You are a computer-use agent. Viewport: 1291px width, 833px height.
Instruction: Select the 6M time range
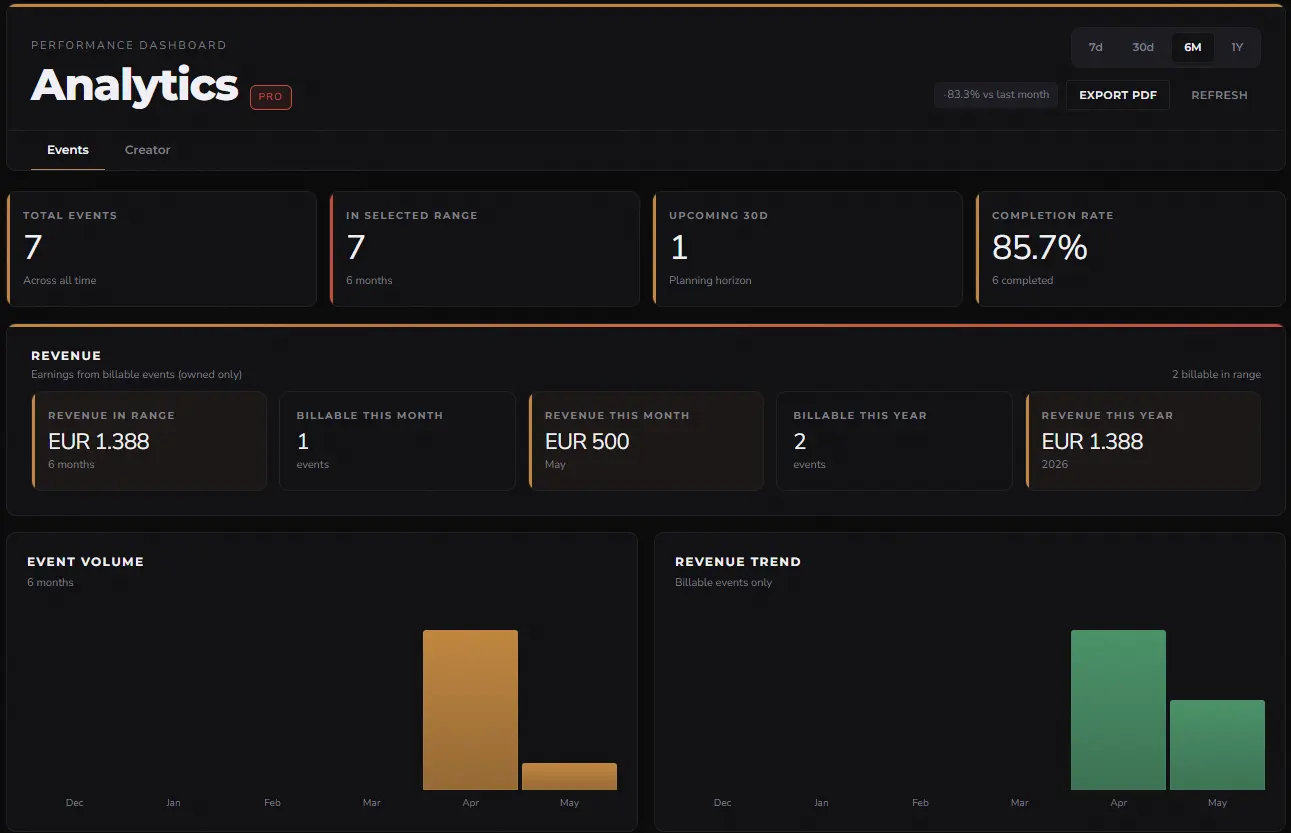point(1193,47)
